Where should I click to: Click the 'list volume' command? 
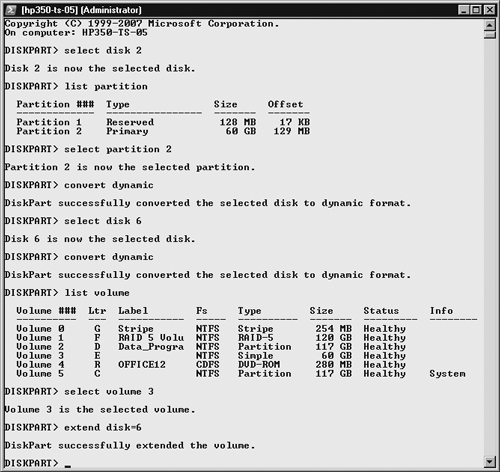tap(97, 293)
